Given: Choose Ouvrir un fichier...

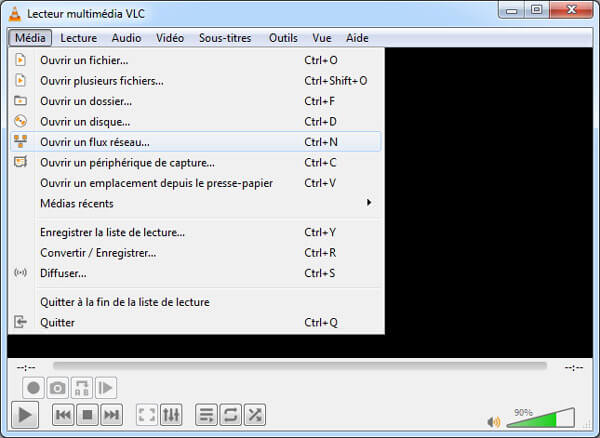Looking at the screenshot, I should tap(196, 60).
